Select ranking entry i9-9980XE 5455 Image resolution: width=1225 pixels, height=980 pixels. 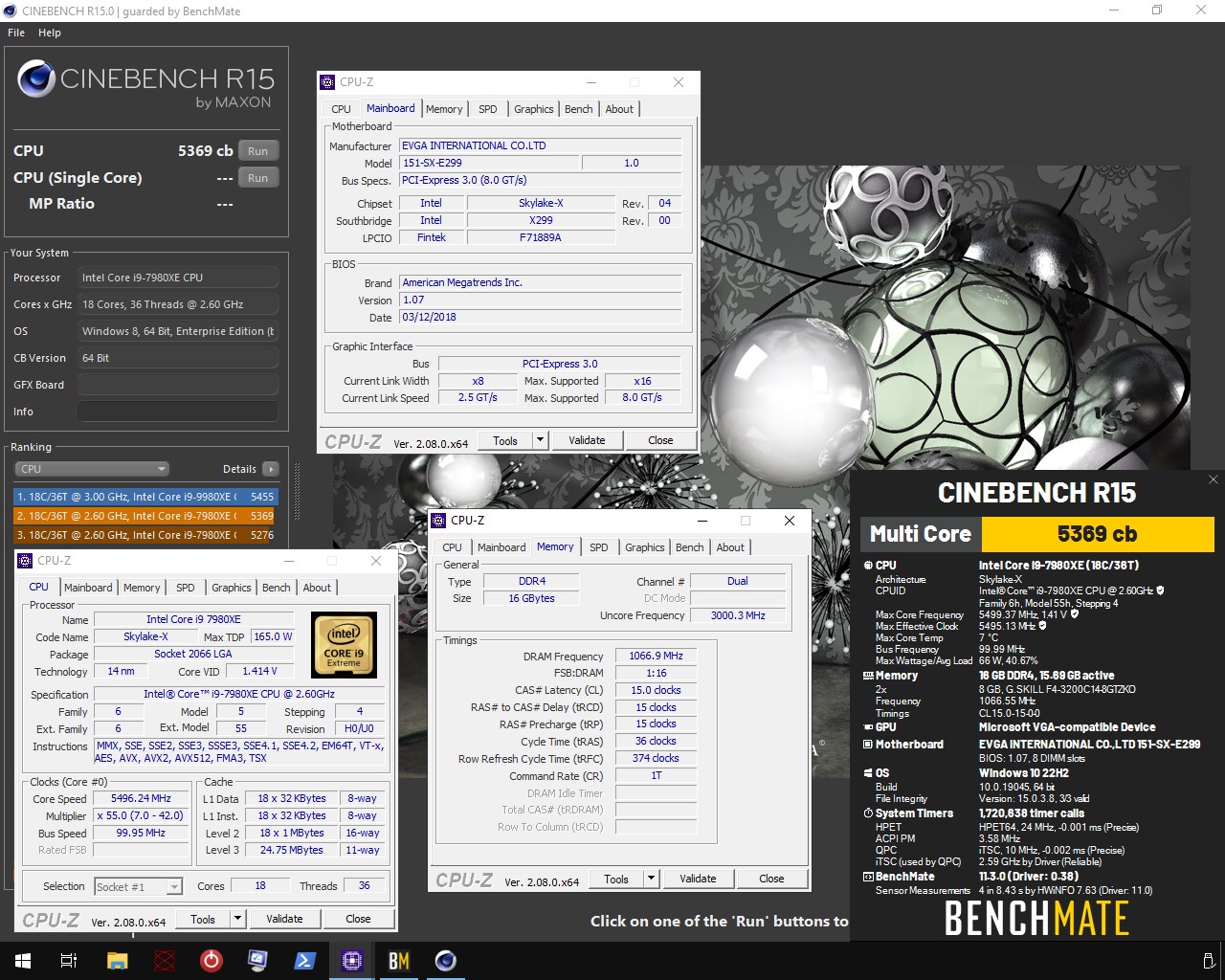[145, 497]
